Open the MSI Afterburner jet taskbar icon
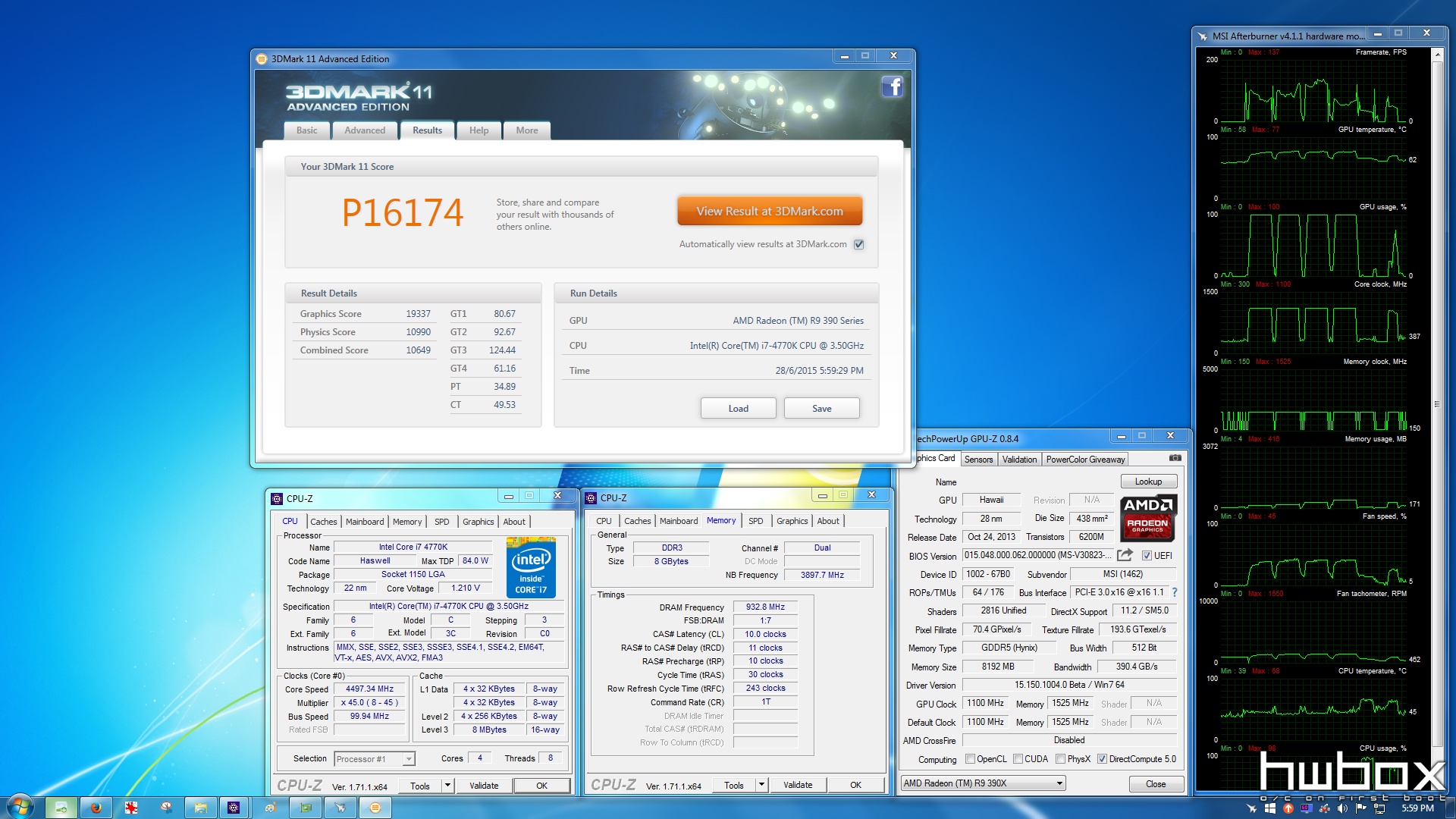1456x819 pixels. click(340, 808)
